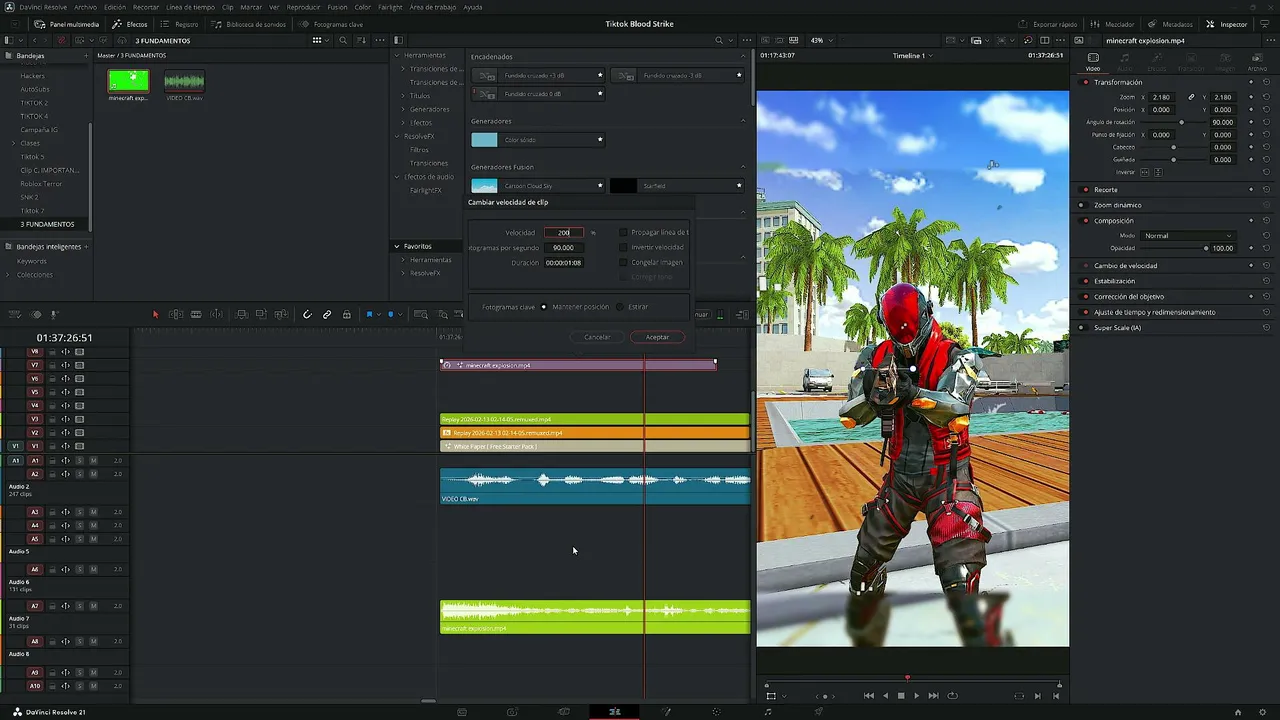1280x720 pixels.
Task: Expand the Generadores tree node
Action: 403,109
